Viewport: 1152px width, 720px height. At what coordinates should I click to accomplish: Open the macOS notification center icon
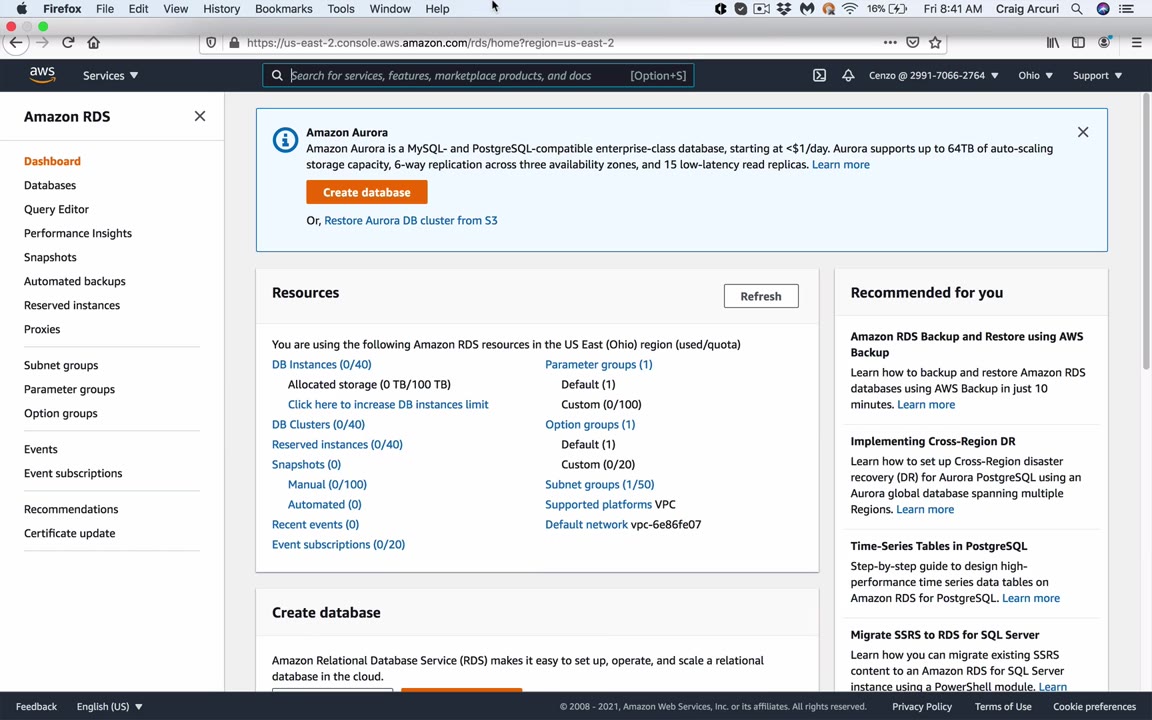tap(1126, 9)
